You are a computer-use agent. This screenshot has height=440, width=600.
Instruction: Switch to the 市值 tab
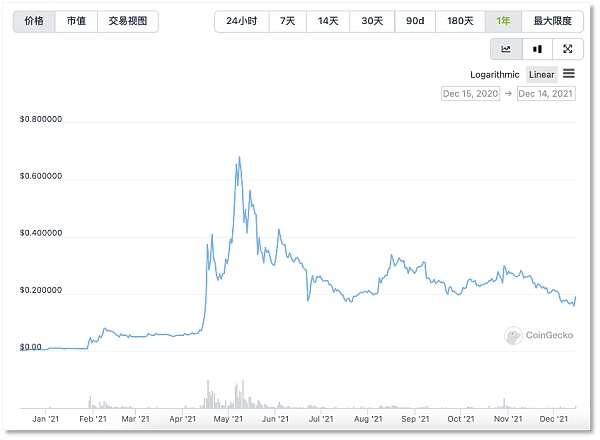coord(76,21)
